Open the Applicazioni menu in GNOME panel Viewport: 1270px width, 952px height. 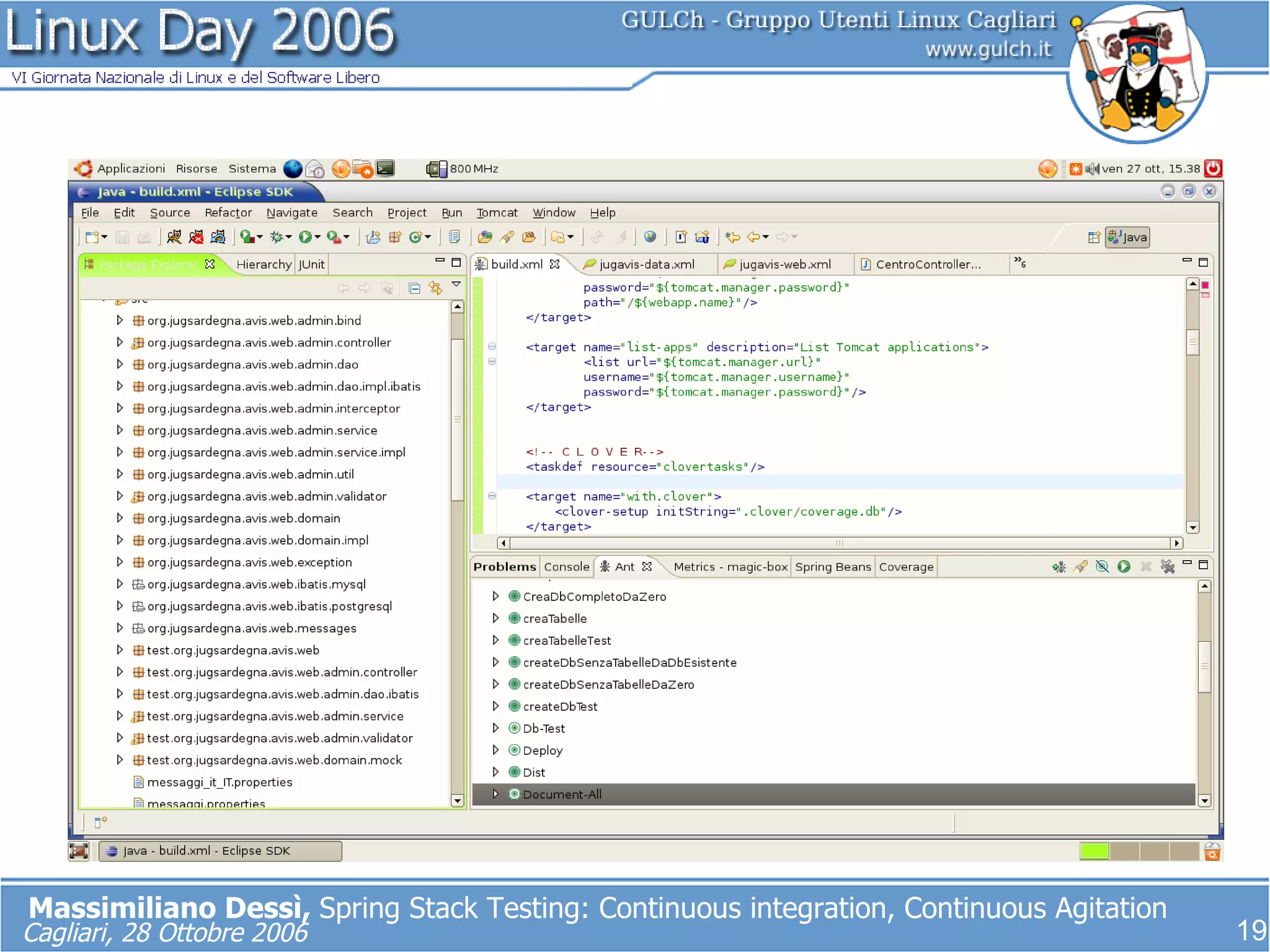pyautogui.click(x=131, y=169)
